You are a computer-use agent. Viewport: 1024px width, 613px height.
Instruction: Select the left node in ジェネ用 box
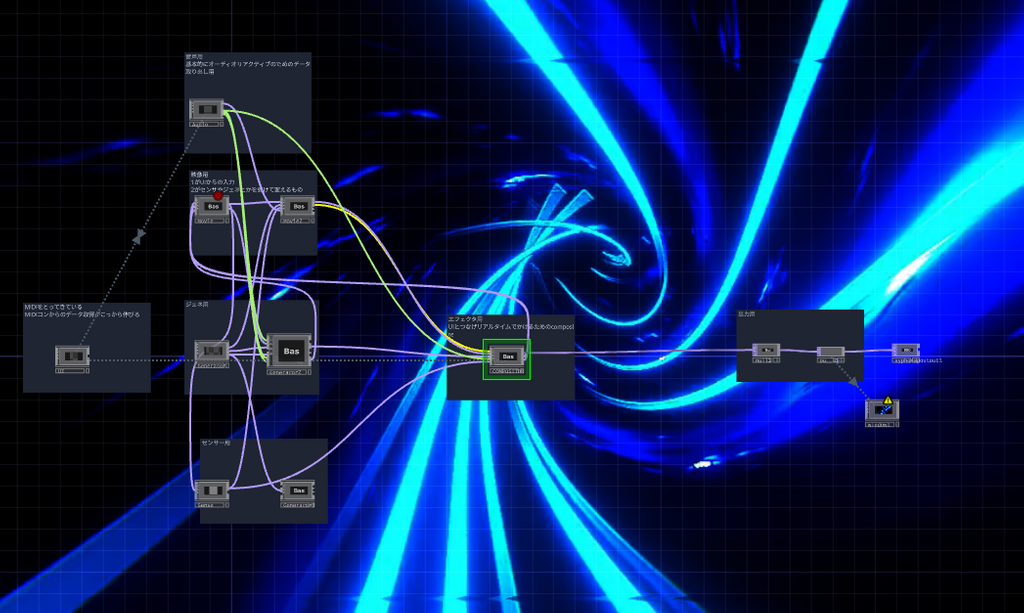(212, 350)
